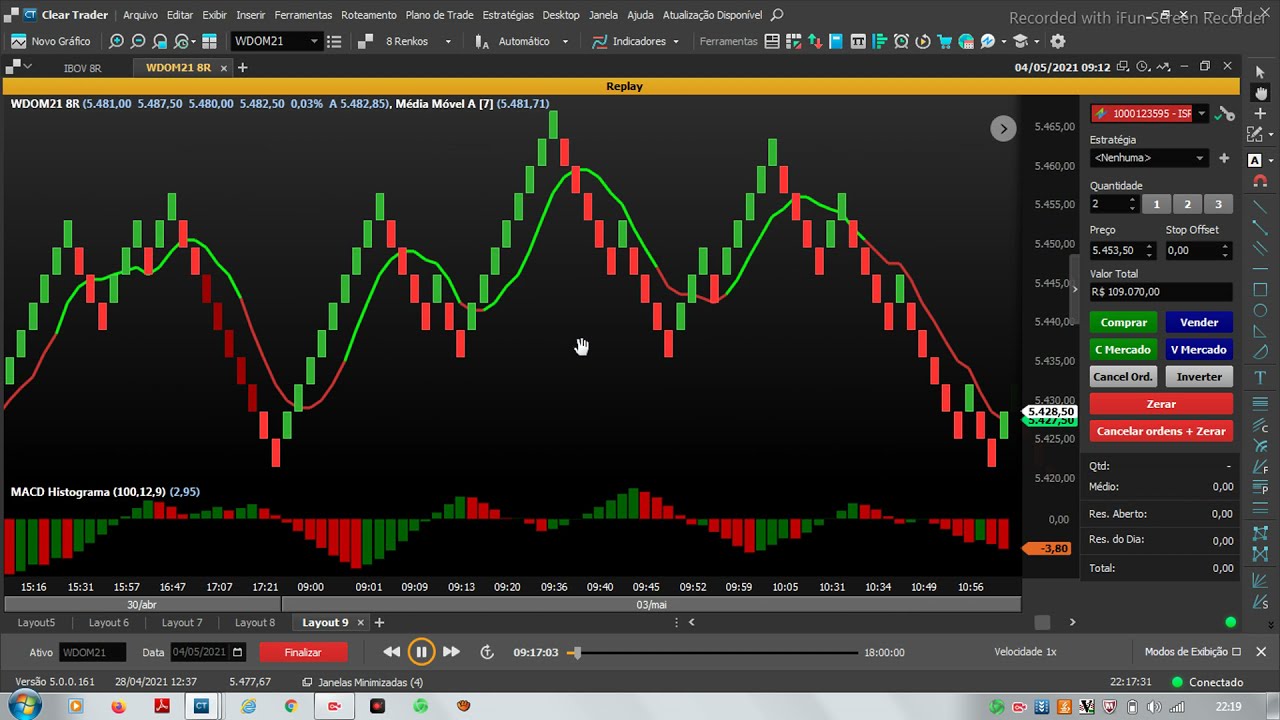
Task: Open the Ferramentas menu
Action: tap(303, 15)
